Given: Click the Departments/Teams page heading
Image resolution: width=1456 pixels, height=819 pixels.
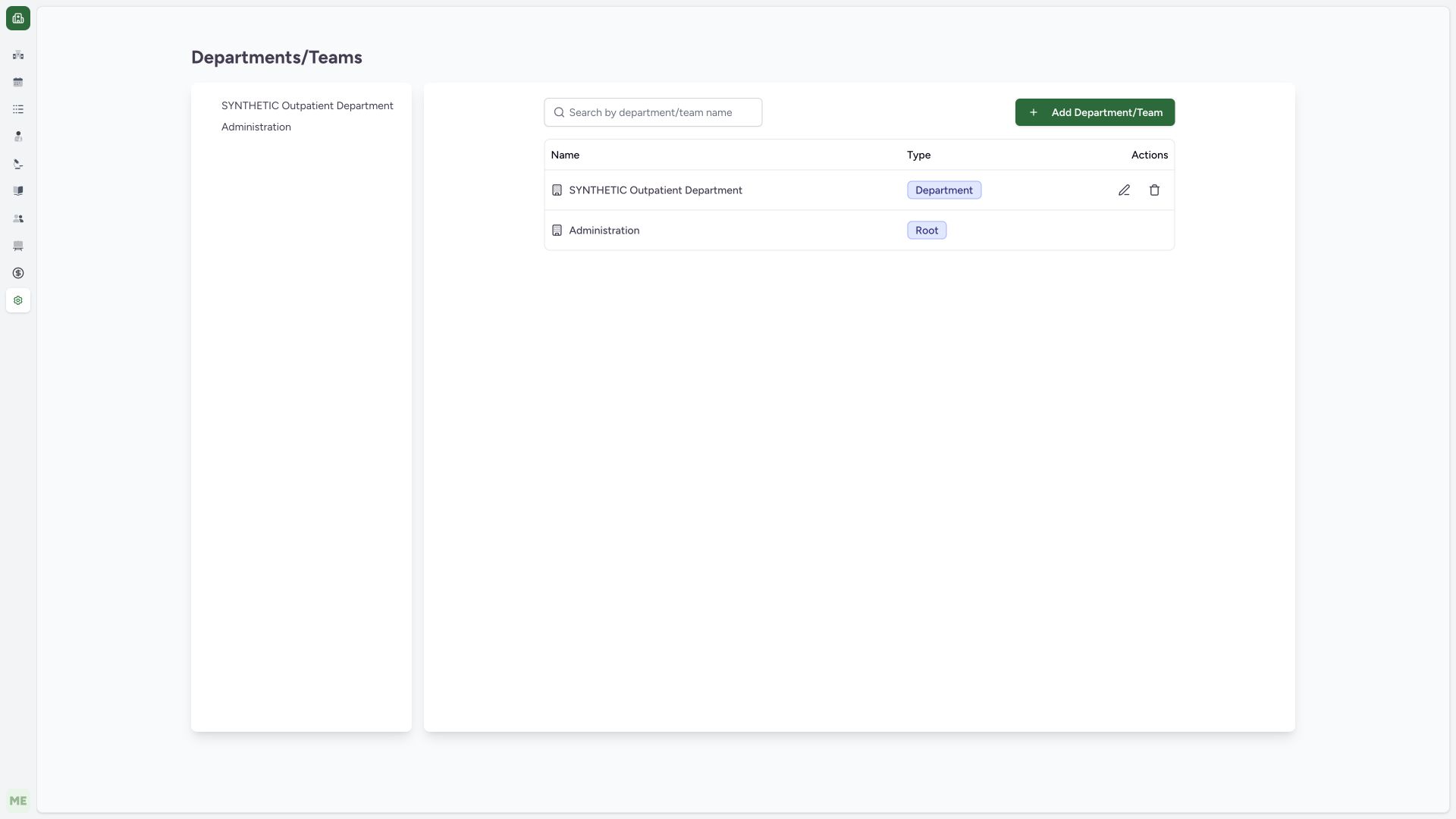Looking at the screenshot, I should tap(277, 58).
